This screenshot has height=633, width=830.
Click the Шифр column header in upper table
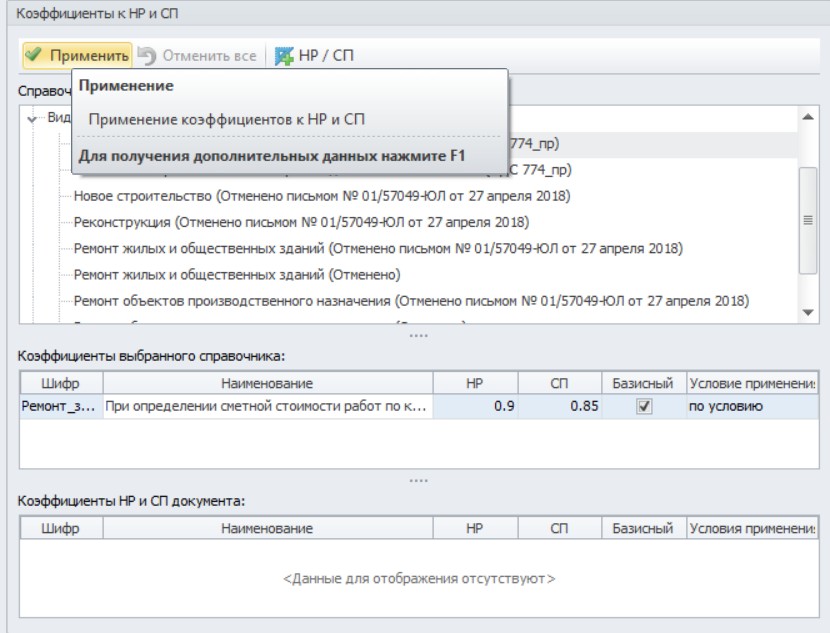tap(61, 383)
